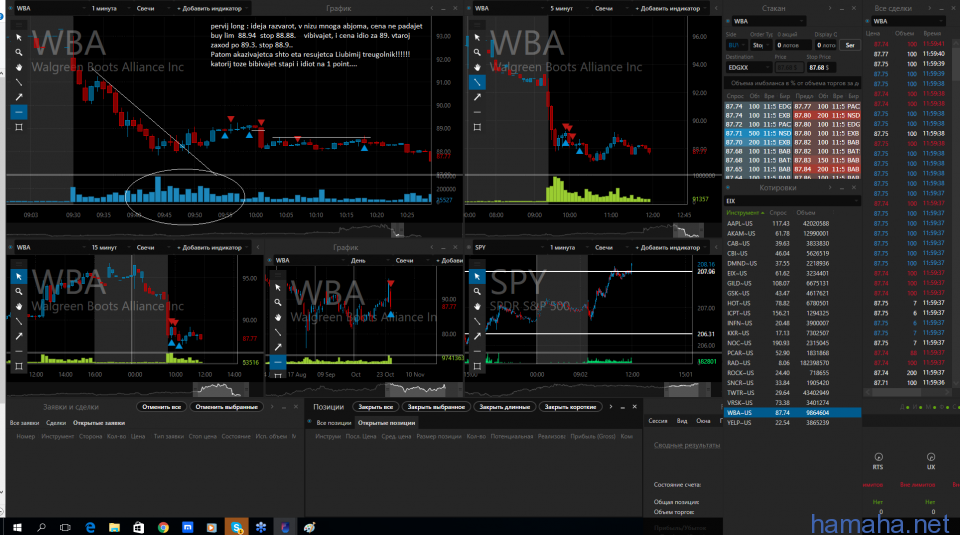The width and height of the screenshot is (960, 535).
Task: Select the rectangle tool in WBA 1-minute chart
Action: tap(19, 127)
